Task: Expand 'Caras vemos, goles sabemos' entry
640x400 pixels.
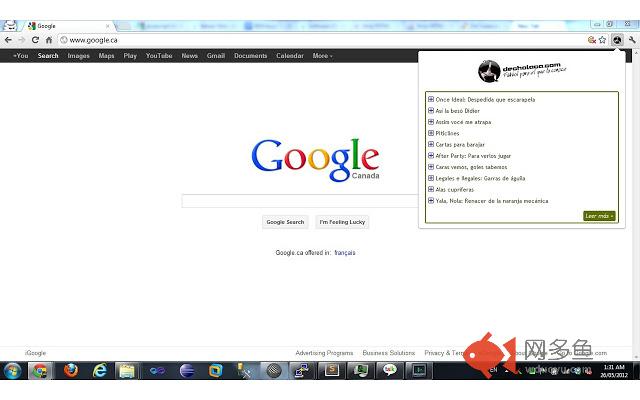Action: 431,167
